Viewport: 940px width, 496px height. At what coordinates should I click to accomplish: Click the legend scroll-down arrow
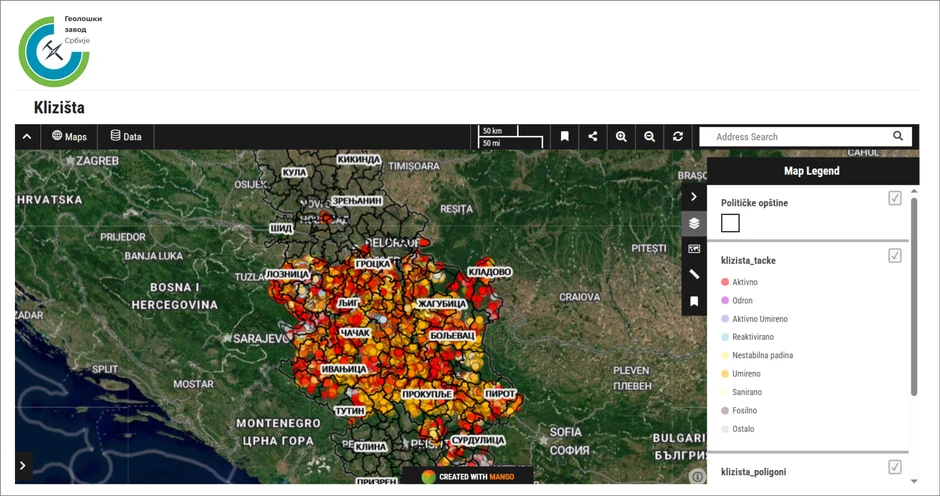coord(914,480)
